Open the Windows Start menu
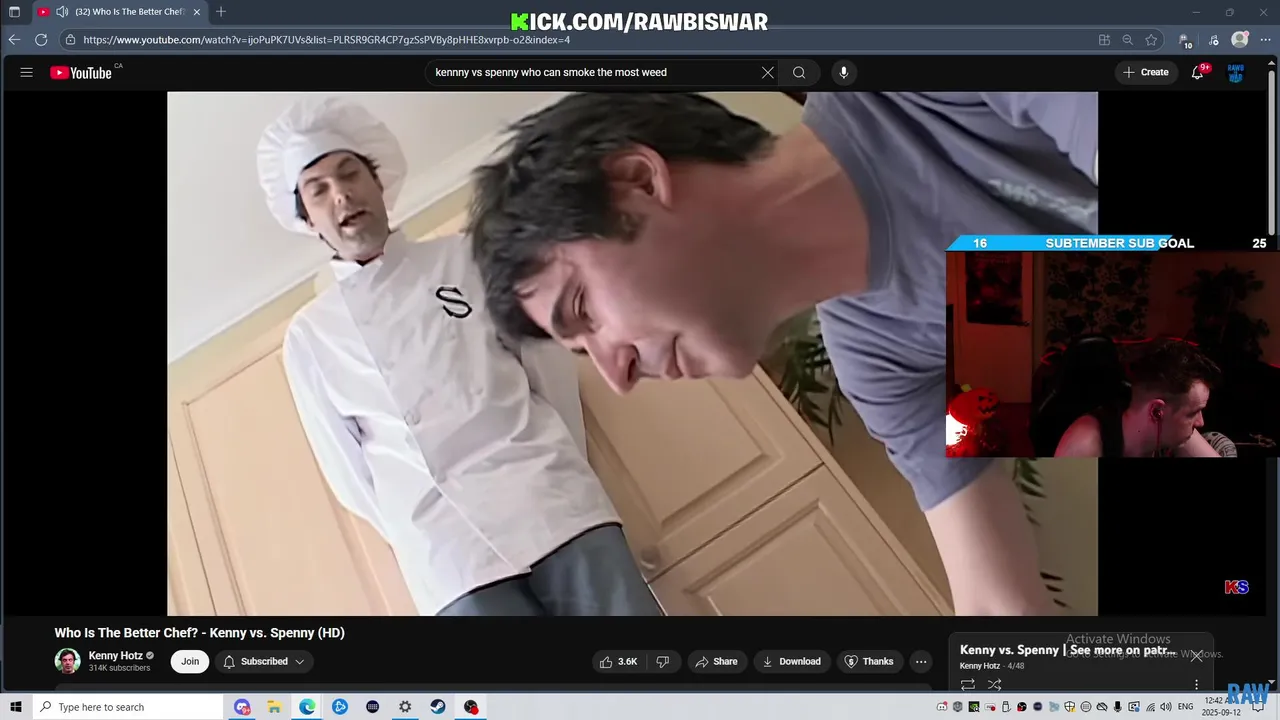1280x720 pixels. pyautogui.click(x=16, y=707)
